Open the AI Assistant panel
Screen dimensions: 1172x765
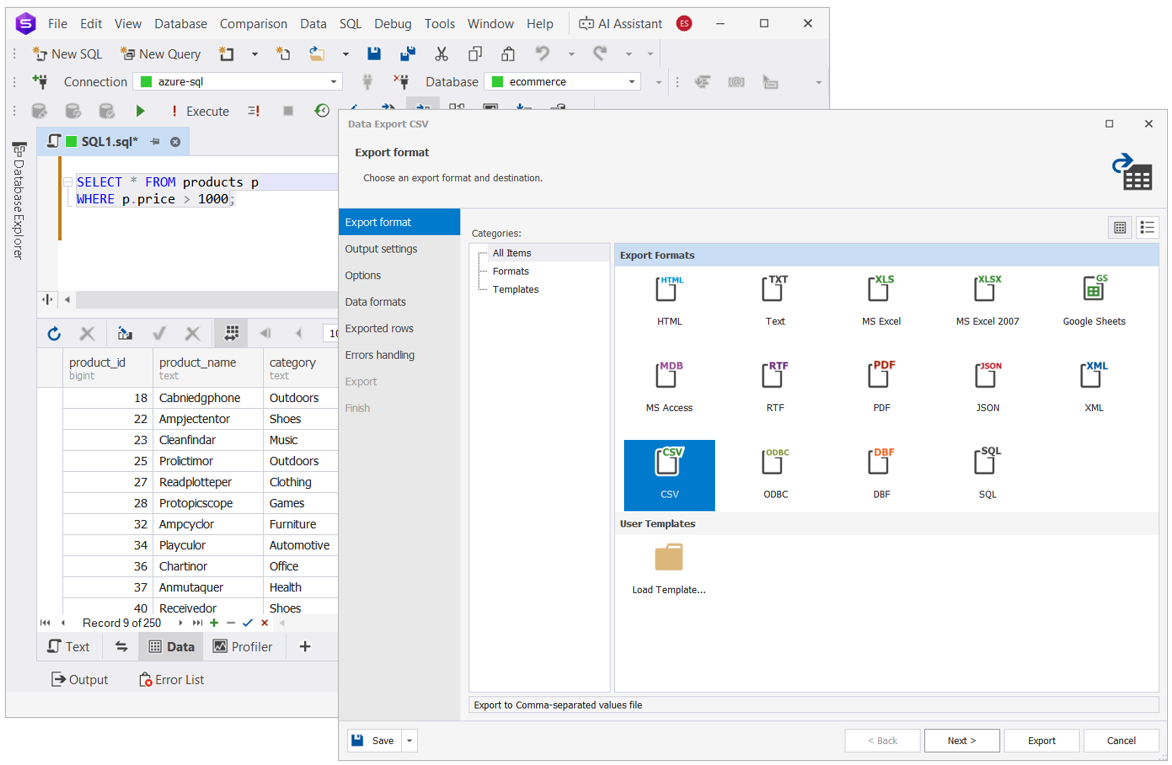coord(620,24)
